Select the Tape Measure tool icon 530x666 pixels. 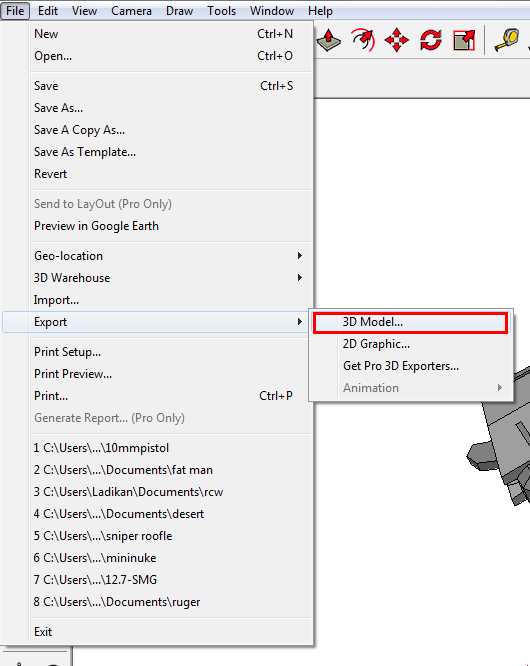pyautogui.click(x=507, y=40)
